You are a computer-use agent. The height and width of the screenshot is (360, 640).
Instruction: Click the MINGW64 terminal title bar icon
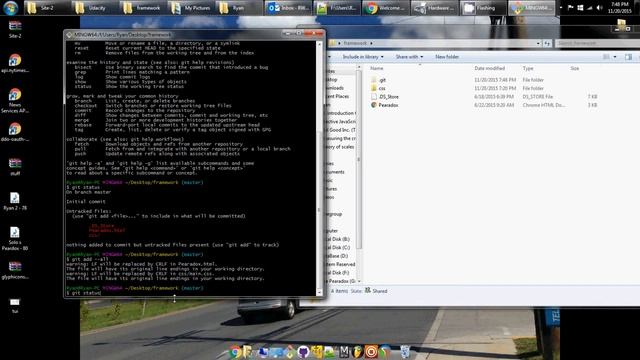click(x=69, y=35)
